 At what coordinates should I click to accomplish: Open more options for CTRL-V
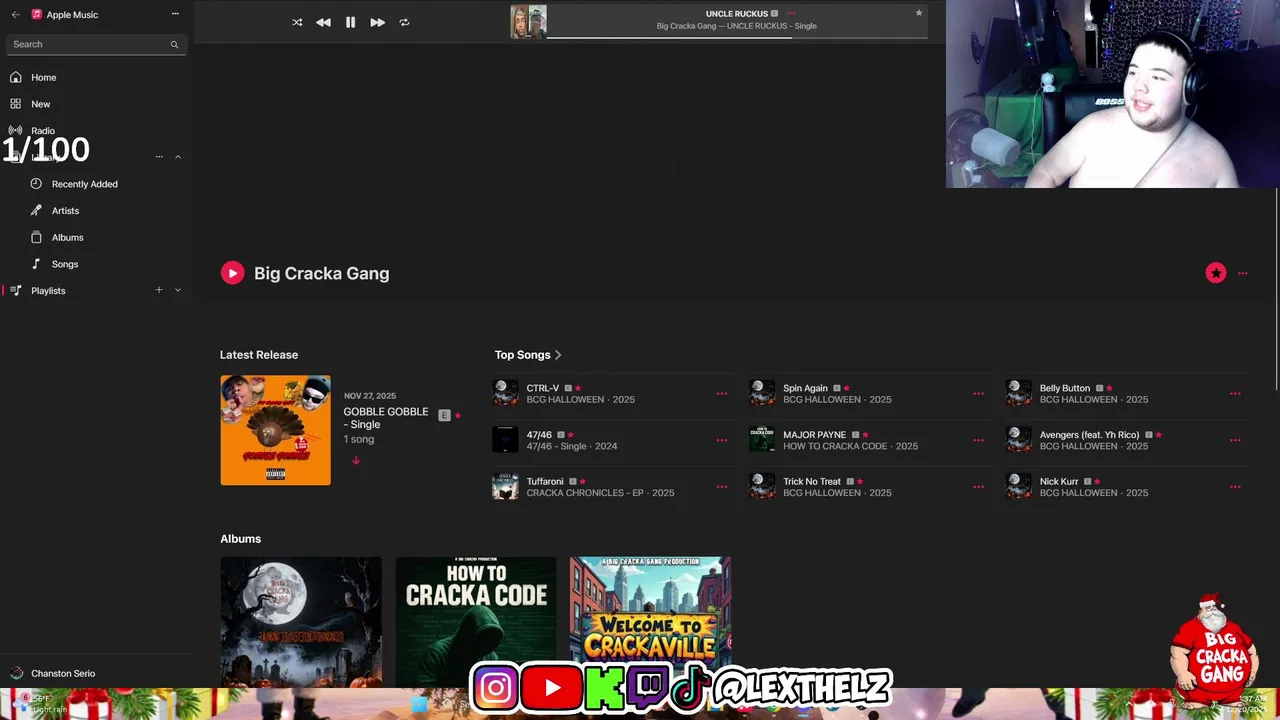722,394
